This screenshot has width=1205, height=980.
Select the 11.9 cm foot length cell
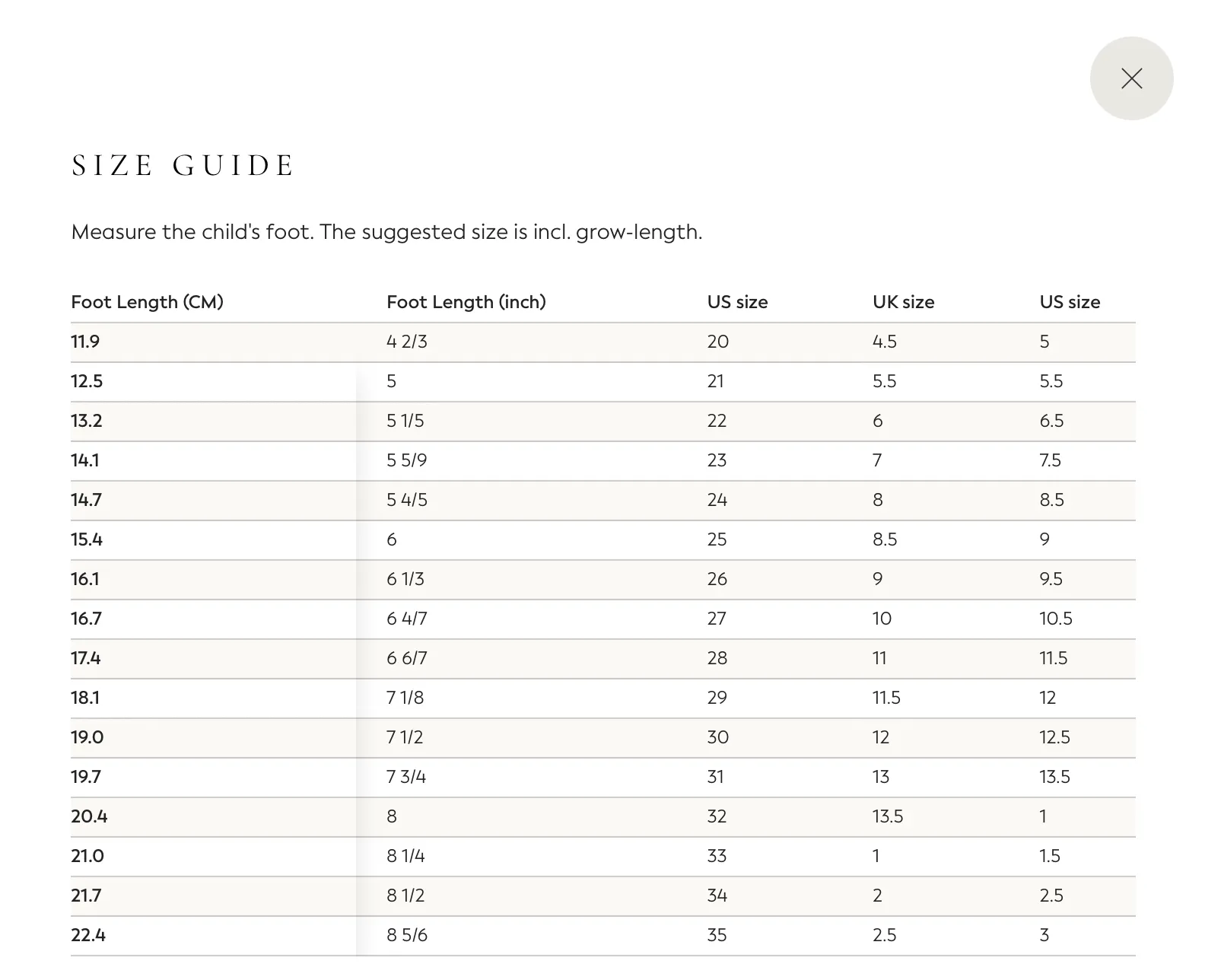tap(85, 342)
